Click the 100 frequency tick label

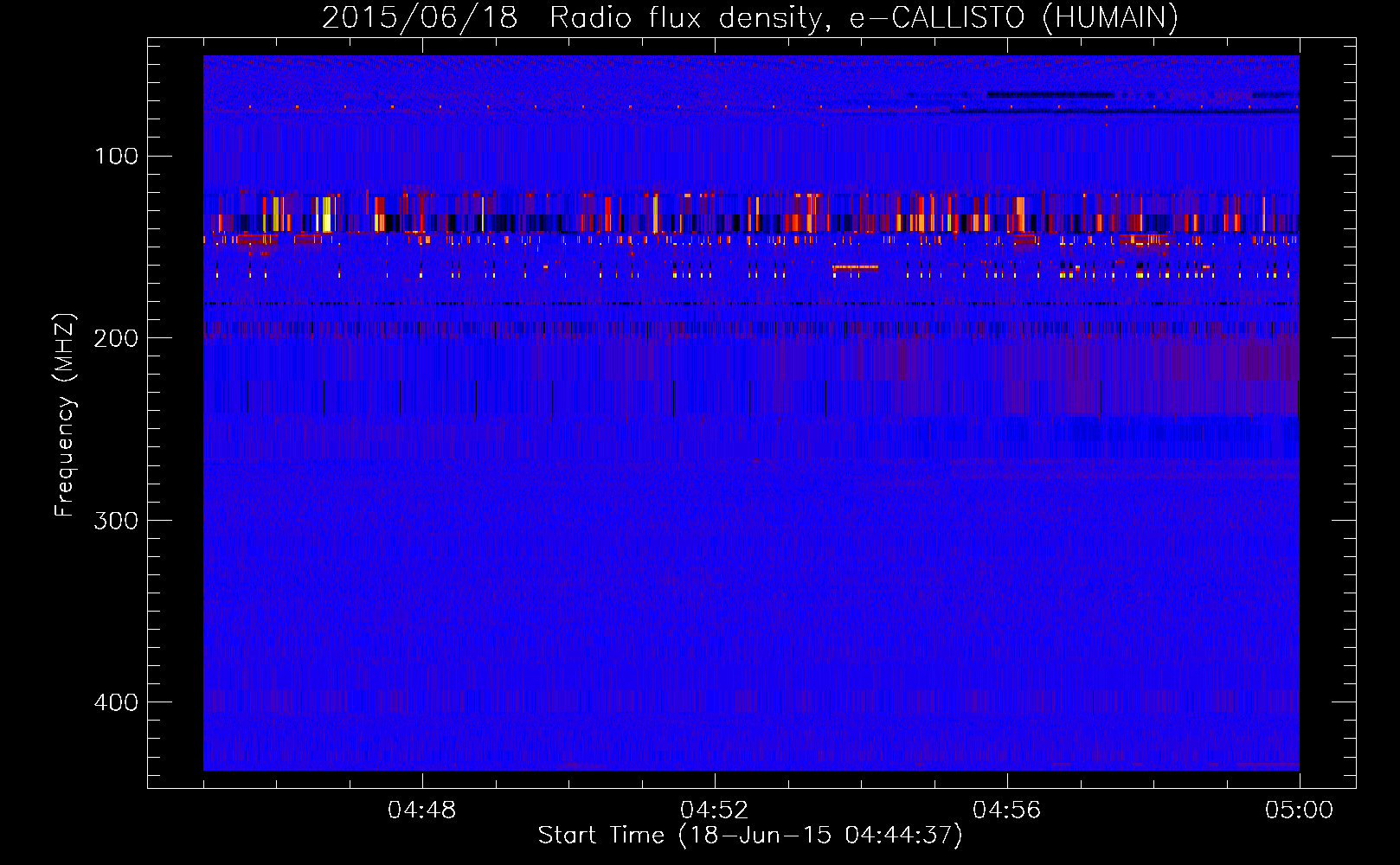click(117, 157)
